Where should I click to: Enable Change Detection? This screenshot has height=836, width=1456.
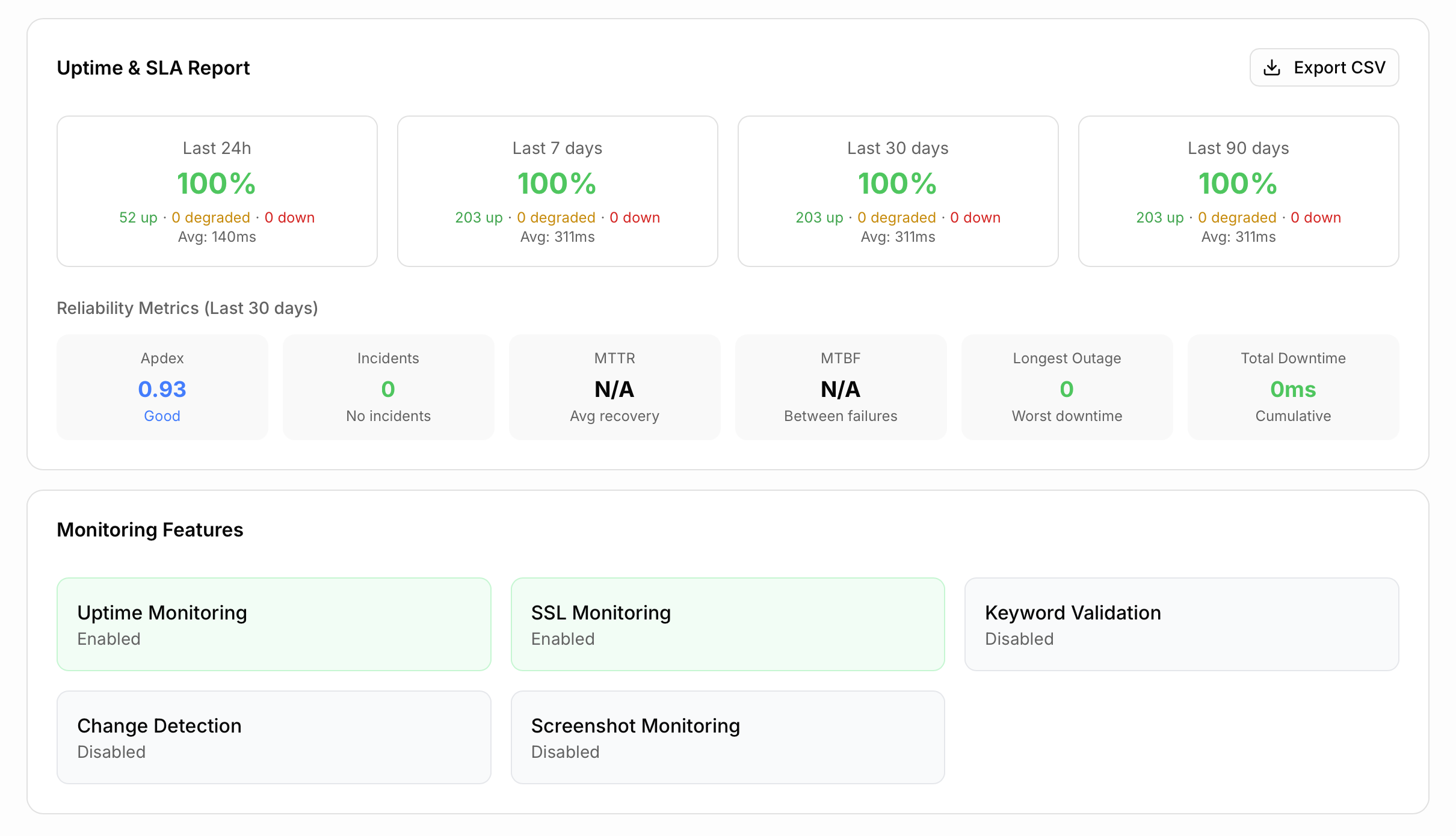(274, 737)
